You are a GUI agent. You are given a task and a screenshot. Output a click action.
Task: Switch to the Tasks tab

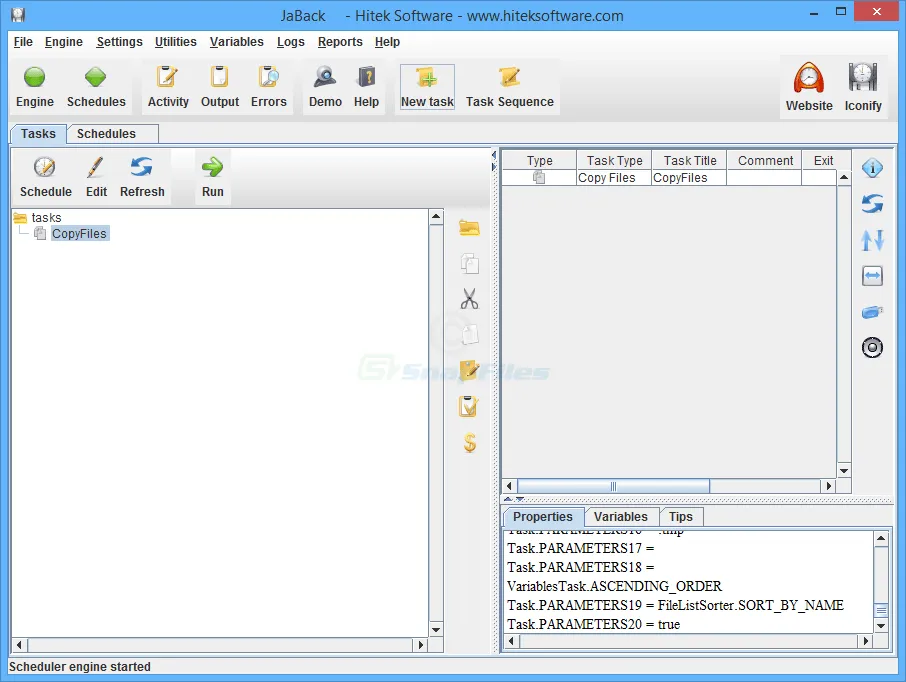coord(38,134)
